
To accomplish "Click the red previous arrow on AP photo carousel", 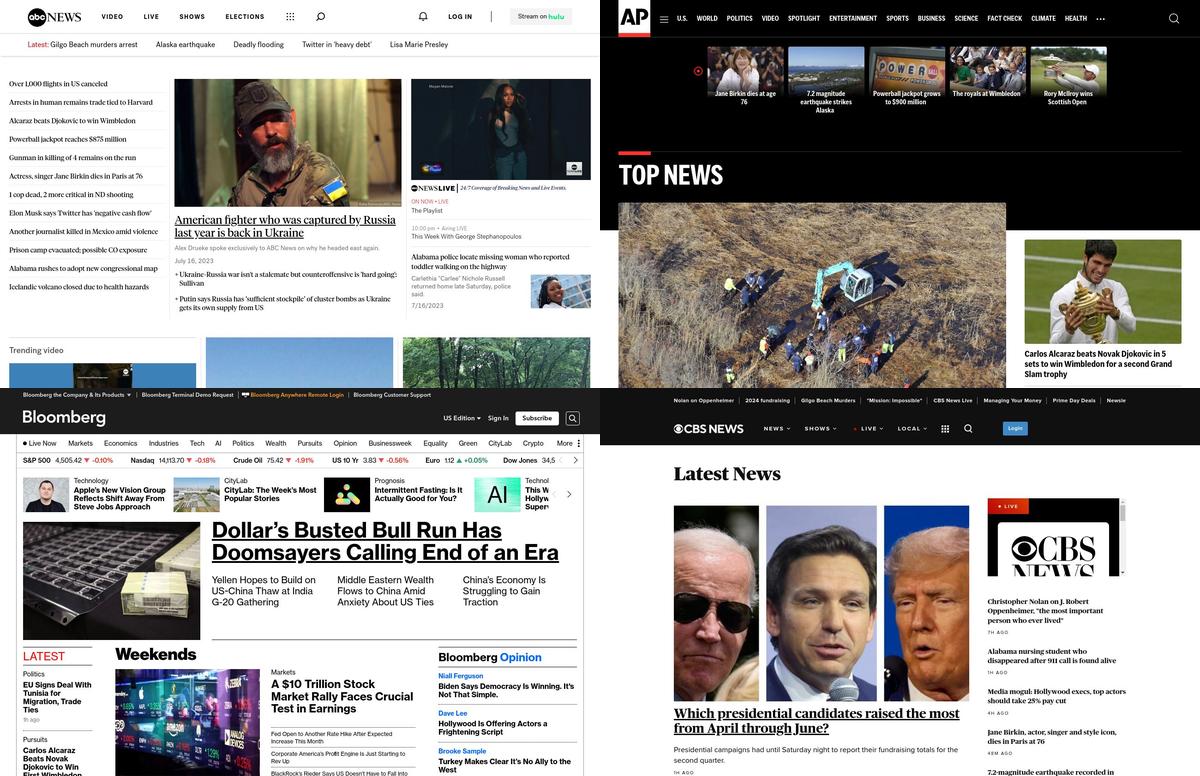I will point(698,70).
